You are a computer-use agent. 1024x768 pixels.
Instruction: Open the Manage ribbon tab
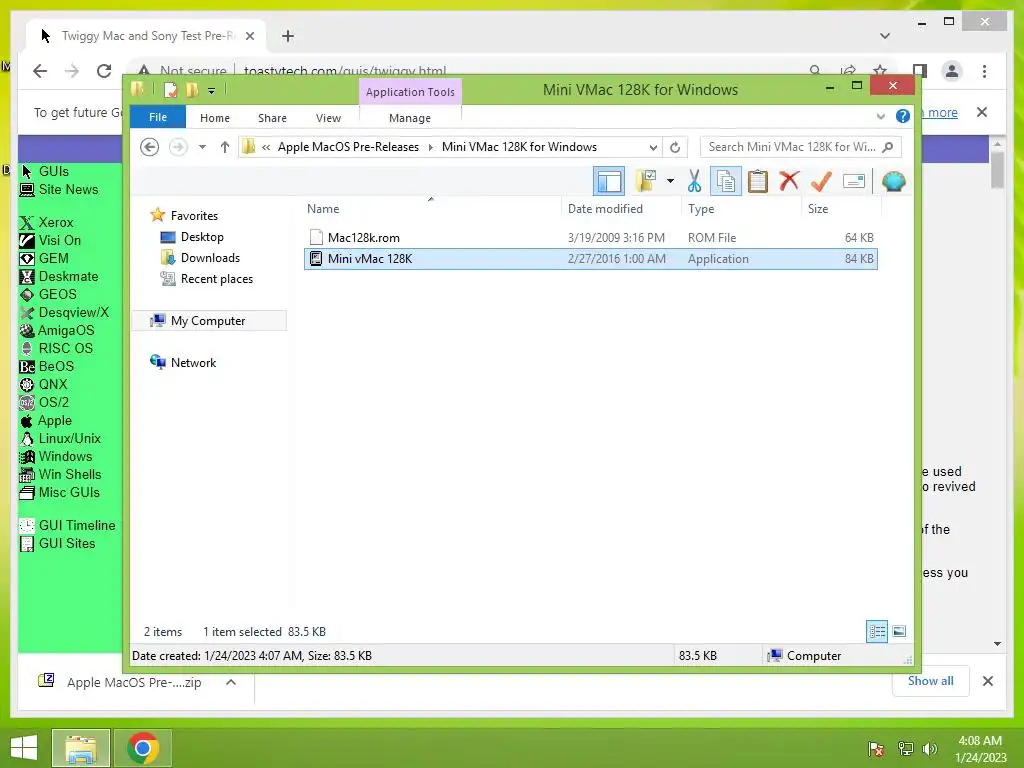click(x=410, y=118)
